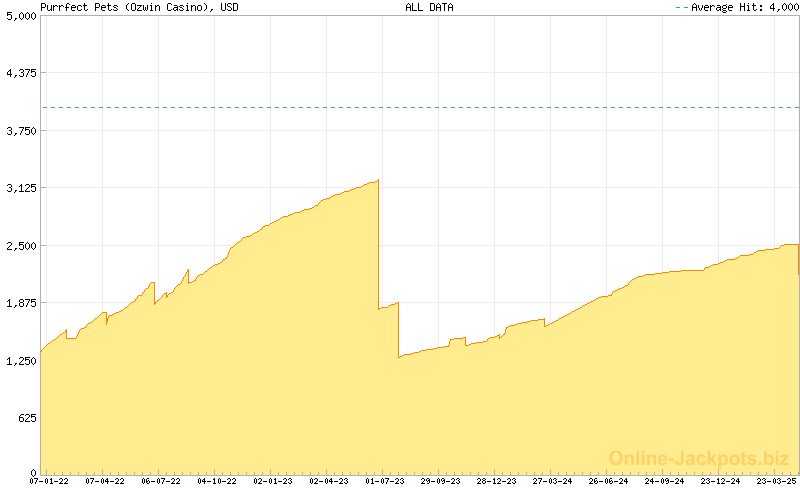This screenshot has width=800, height=490.
Task: Click the jackpot peak before the big drop
Action: pyautogui.click(x=377, y=181)
